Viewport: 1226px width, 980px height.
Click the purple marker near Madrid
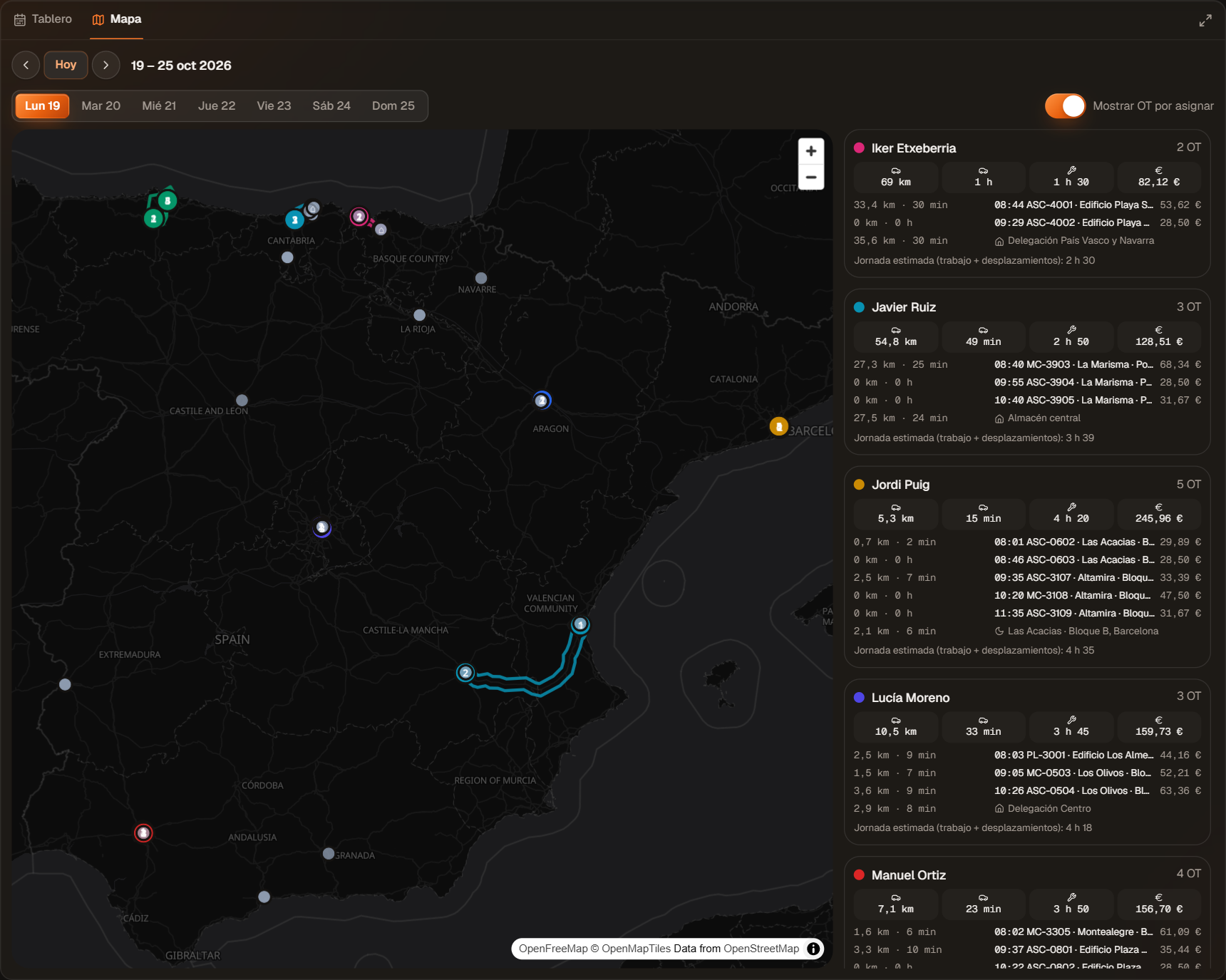(322, 527)
